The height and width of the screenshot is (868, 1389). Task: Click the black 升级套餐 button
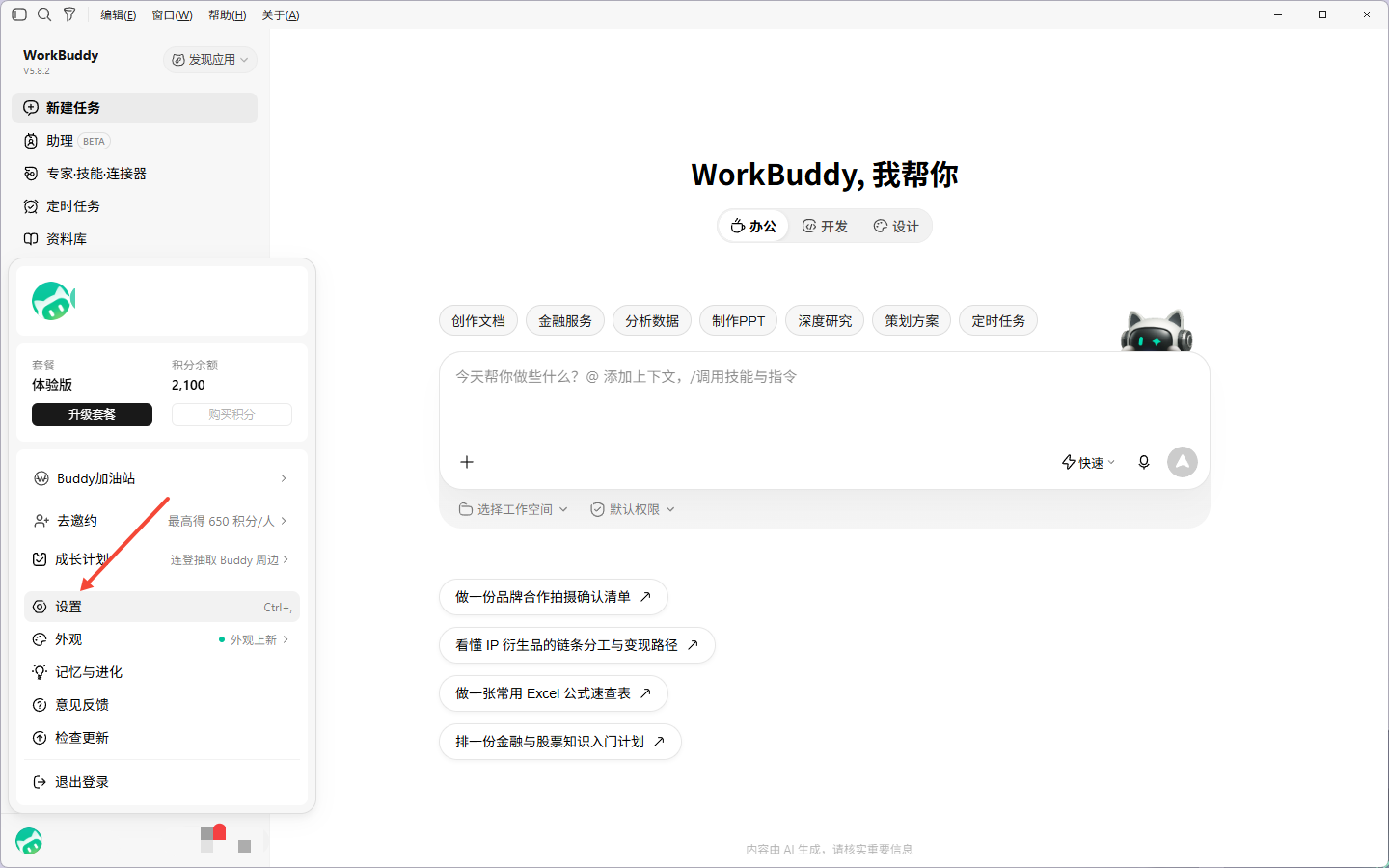92,415
